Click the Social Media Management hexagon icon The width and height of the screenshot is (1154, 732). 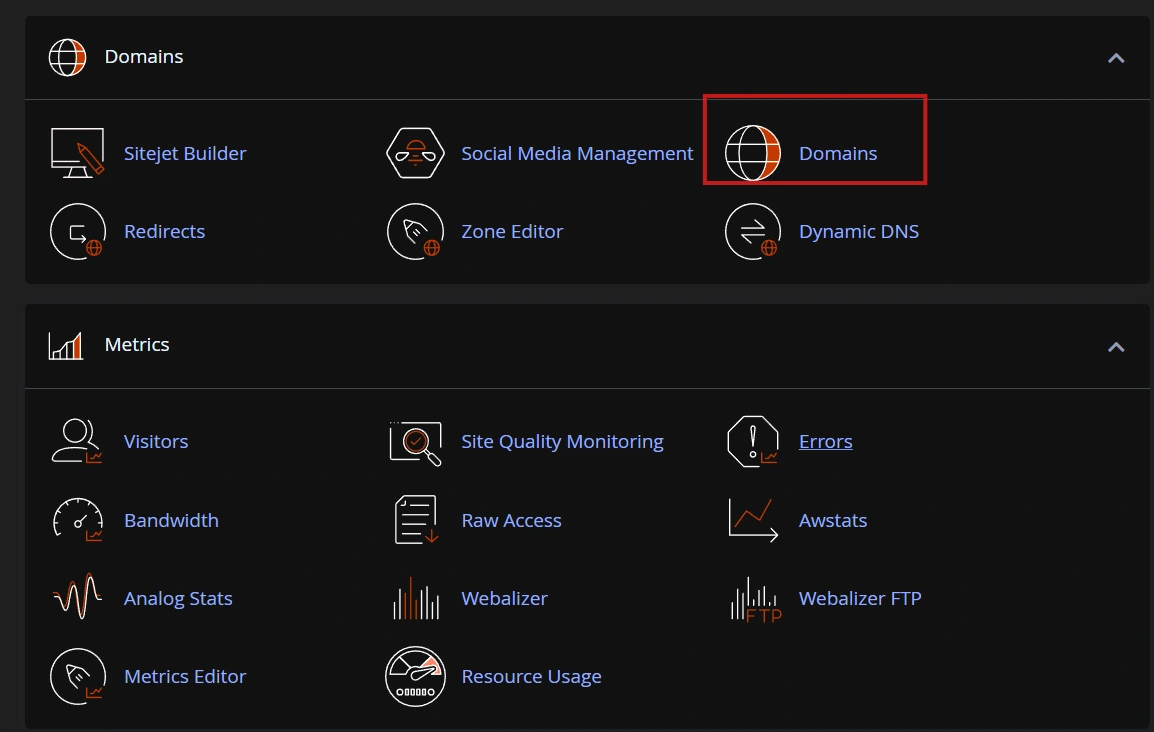[415, 153]
